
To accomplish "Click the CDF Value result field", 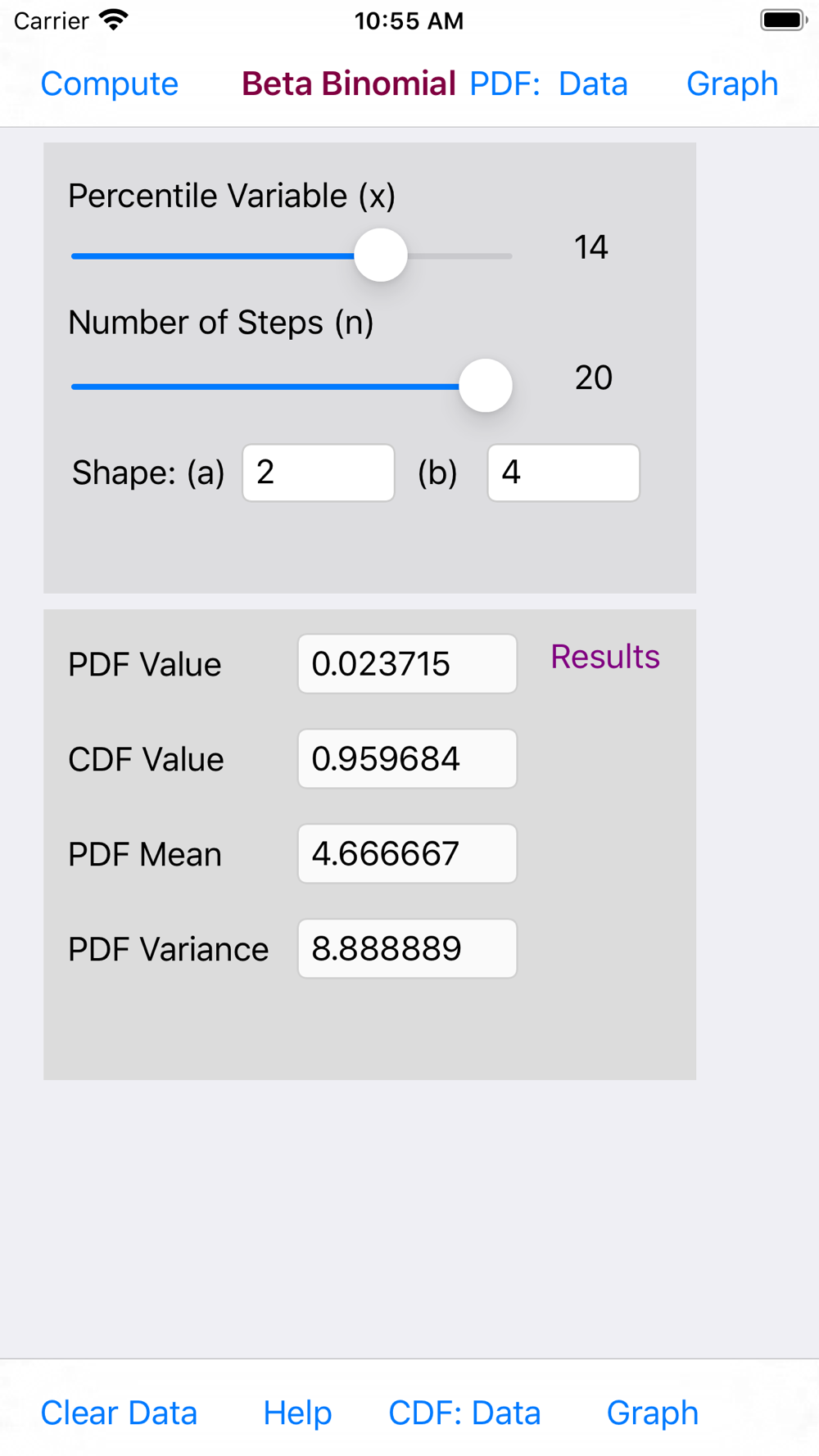I will click(x=407, y=759).
